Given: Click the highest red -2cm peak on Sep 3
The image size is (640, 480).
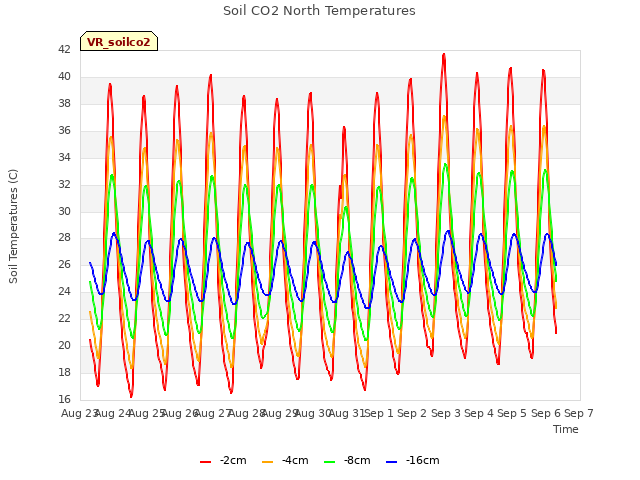Looking at the screenshot, I should [444, 54].
